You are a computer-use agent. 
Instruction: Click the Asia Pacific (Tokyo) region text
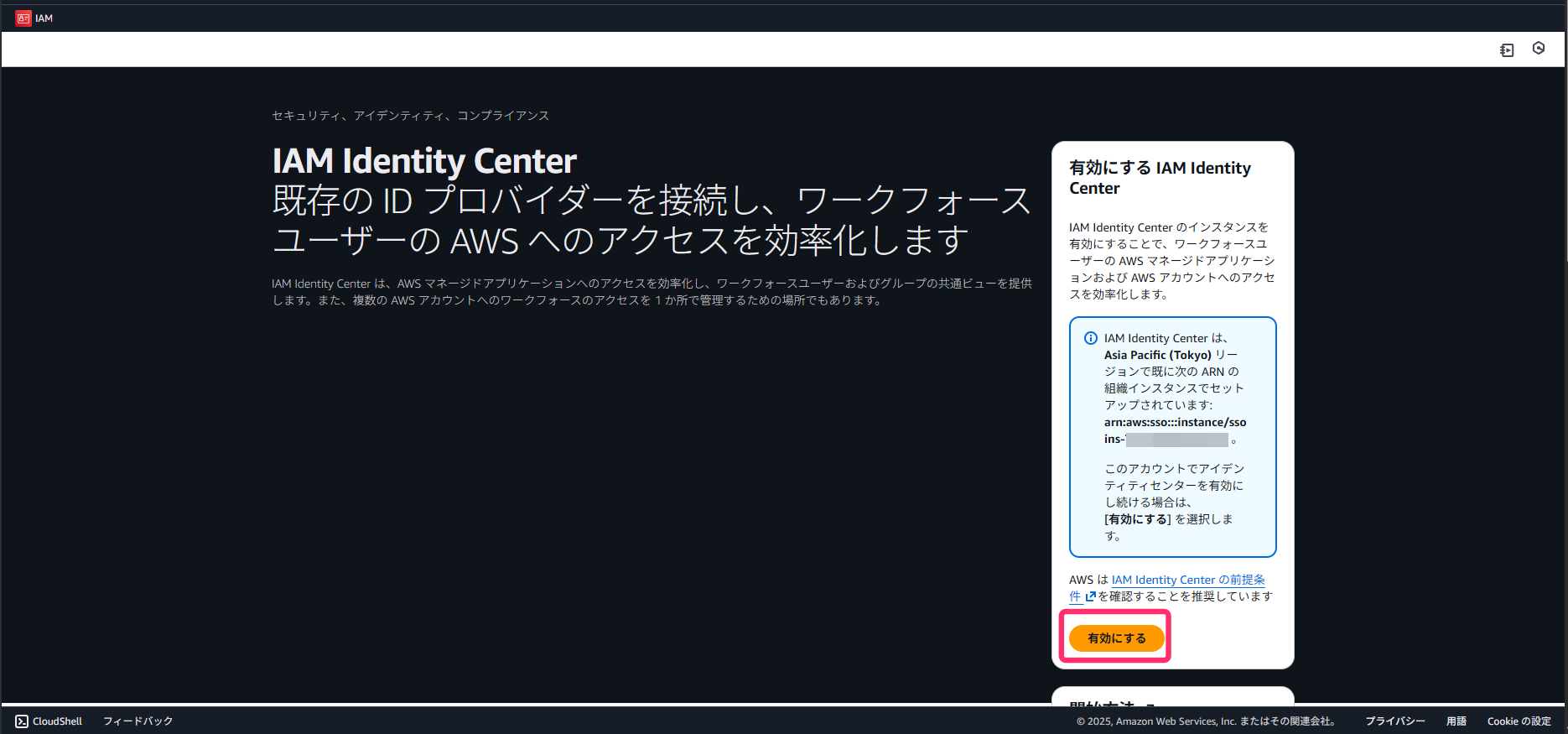tap(1157, 355)
